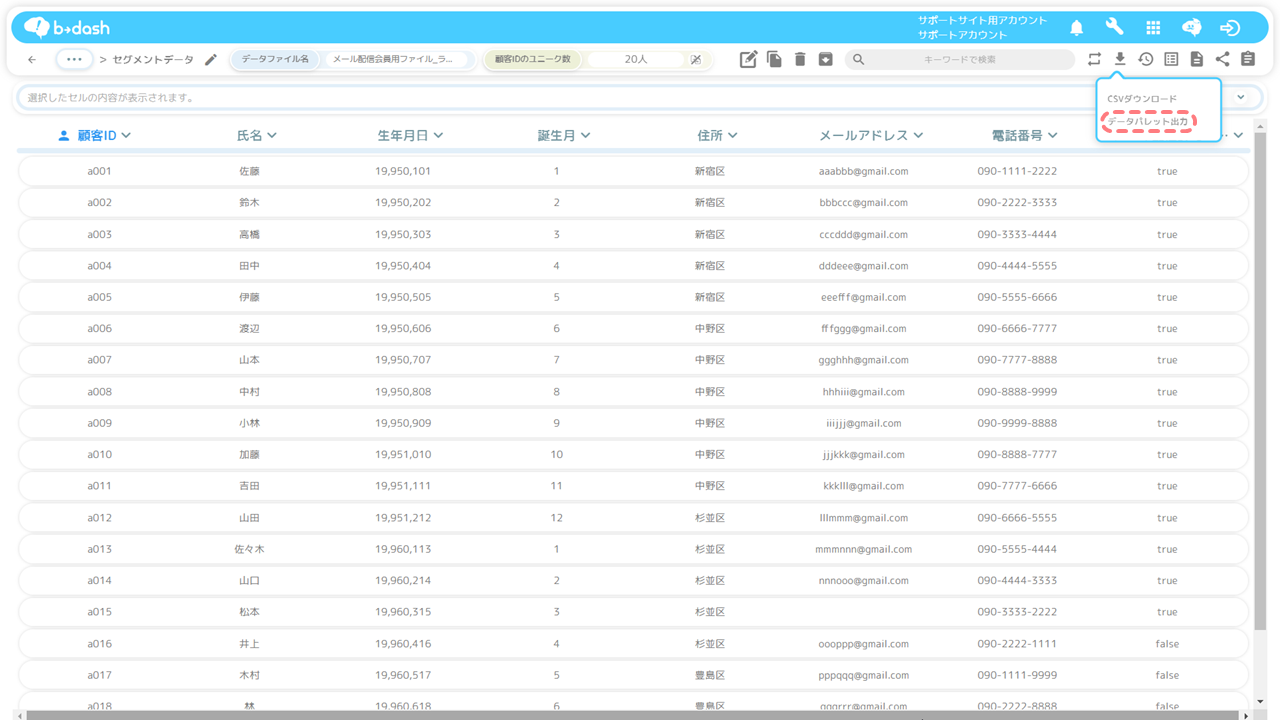Go back with the left arrow
This screenshot has width=1280, height=720.
tap(32, 60)
